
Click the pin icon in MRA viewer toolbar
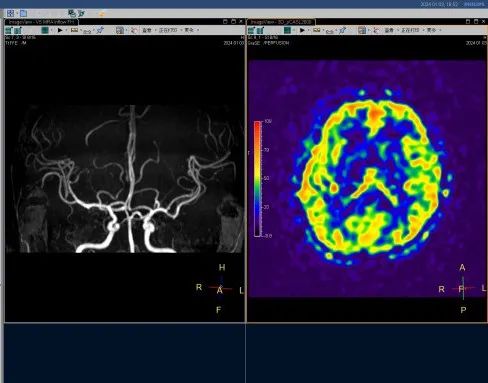[100, 30]
